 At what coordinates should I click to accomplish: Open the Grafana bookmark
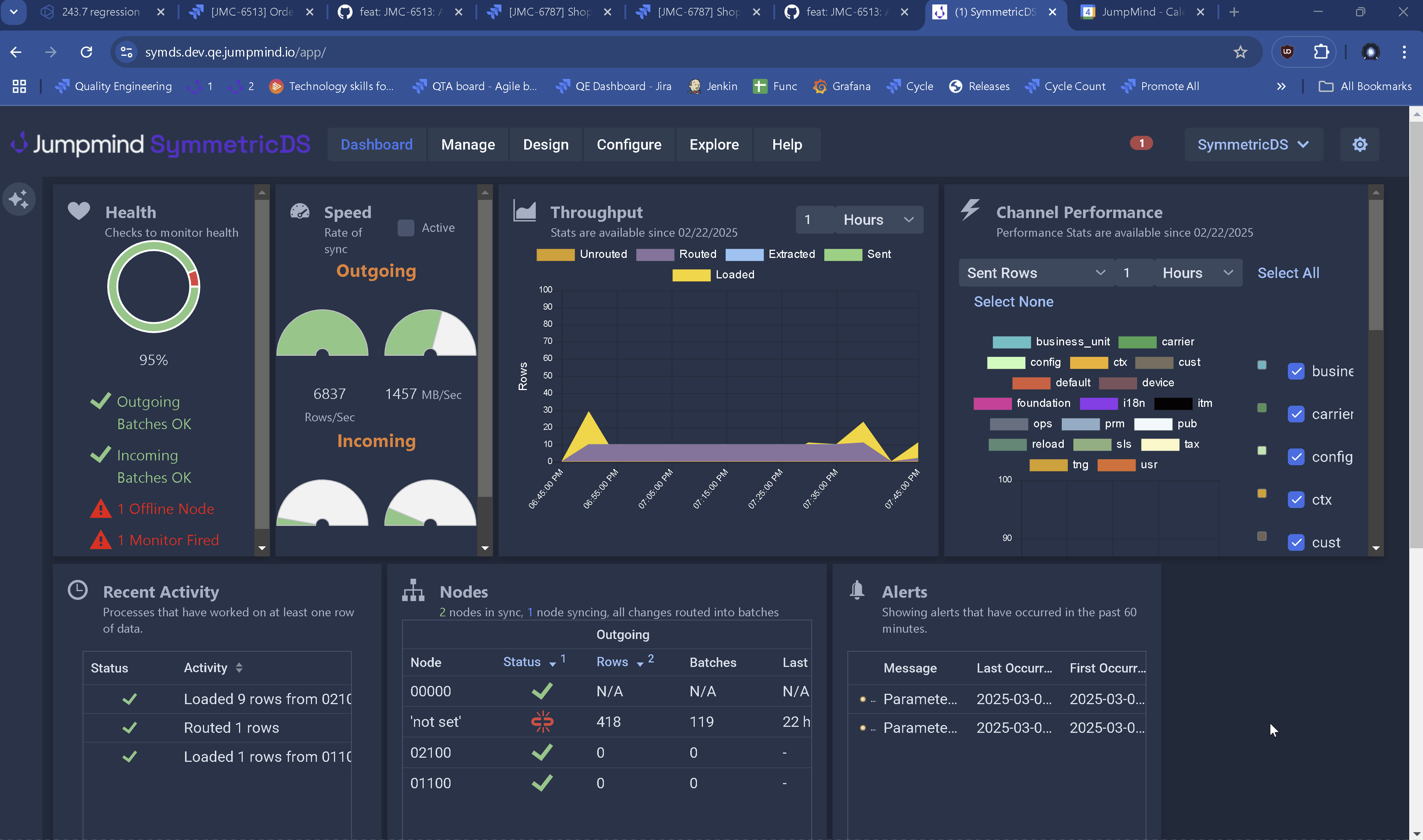coord(842,86)
